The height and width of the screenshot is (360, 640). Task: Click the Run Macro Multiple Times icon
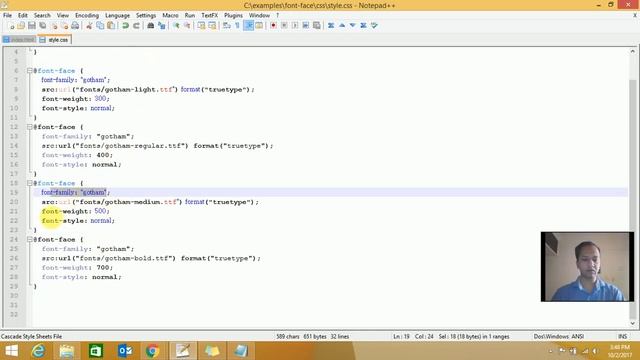[305, 26]
